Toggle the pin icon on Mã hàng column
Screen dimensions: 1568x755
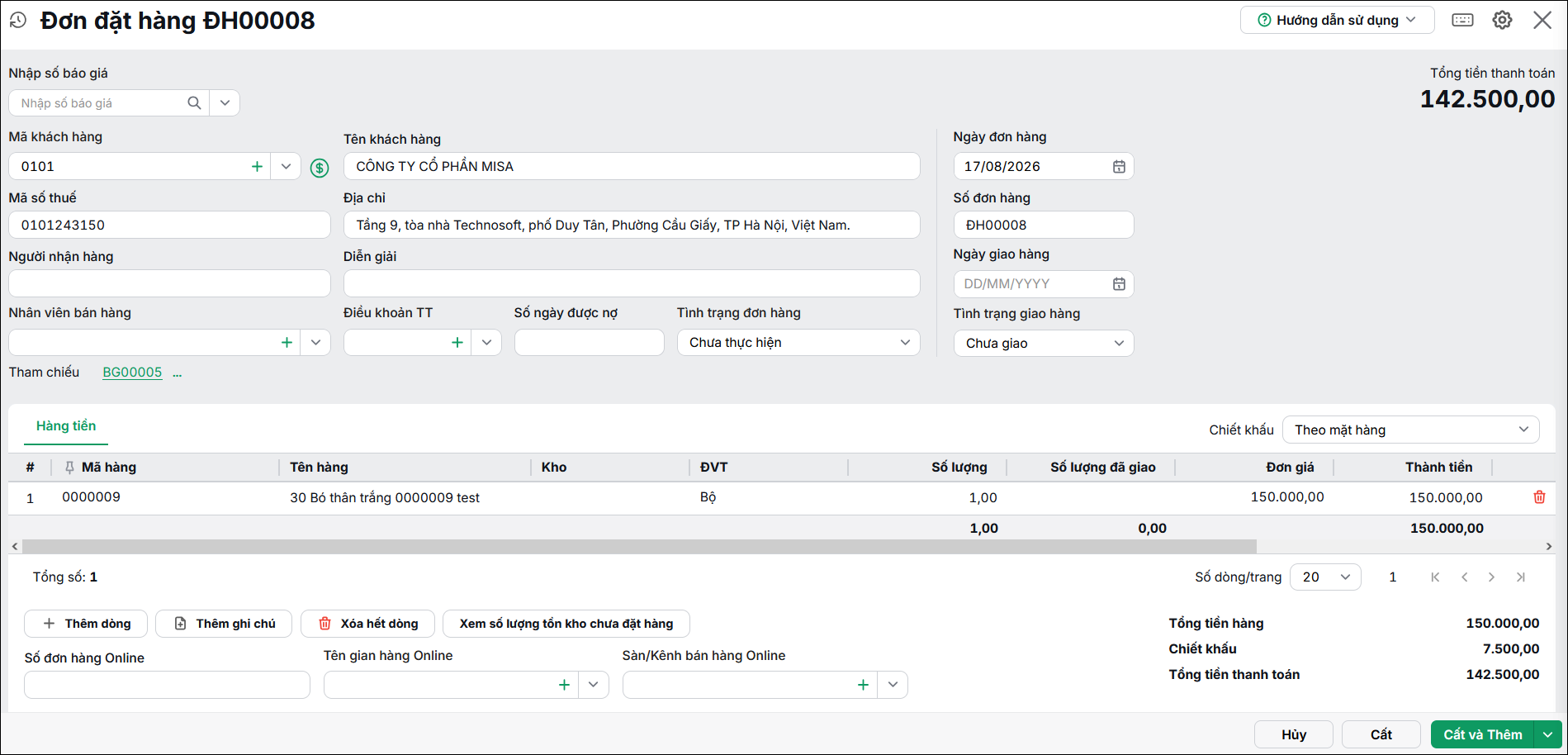[69, 467]
